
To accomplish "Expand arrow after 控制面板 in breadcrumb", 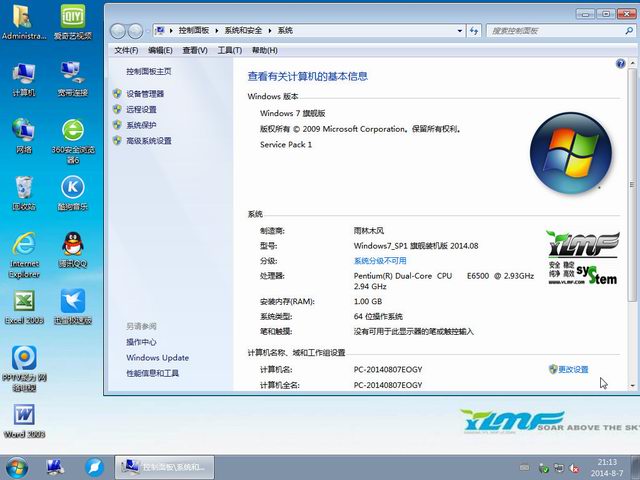I will coord(216,31).
